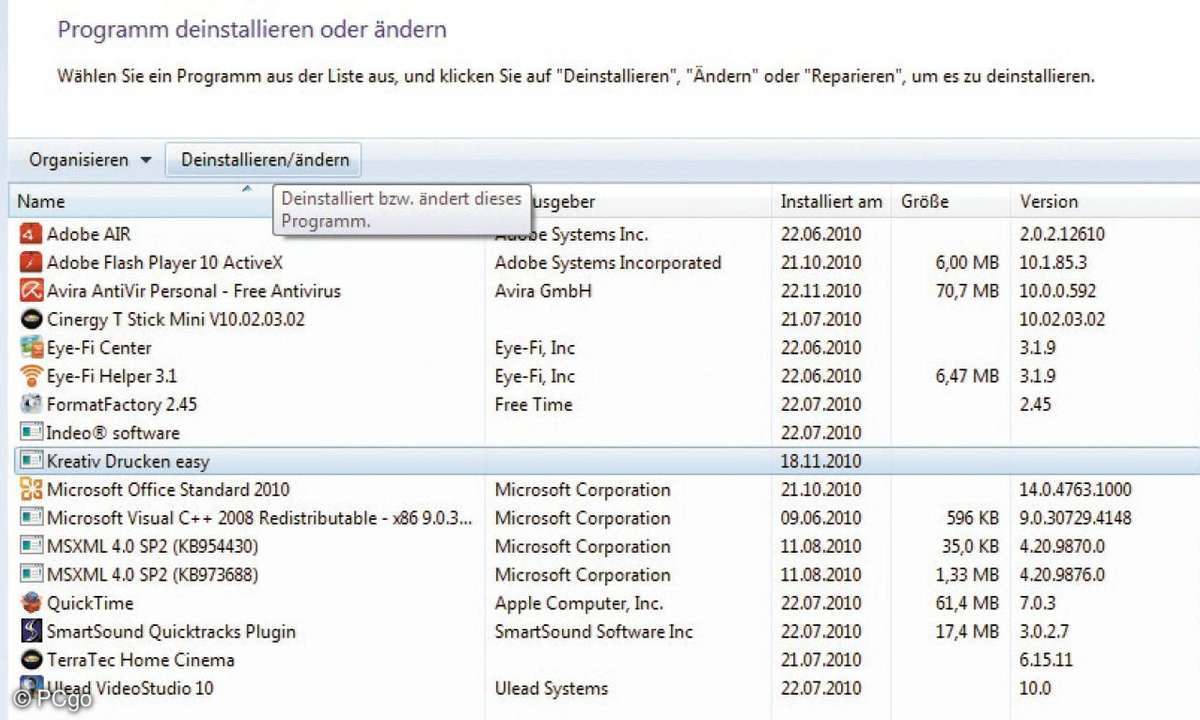
Task: Click publisher Adobe Systems Incorporated
Action: coord(608,263)
